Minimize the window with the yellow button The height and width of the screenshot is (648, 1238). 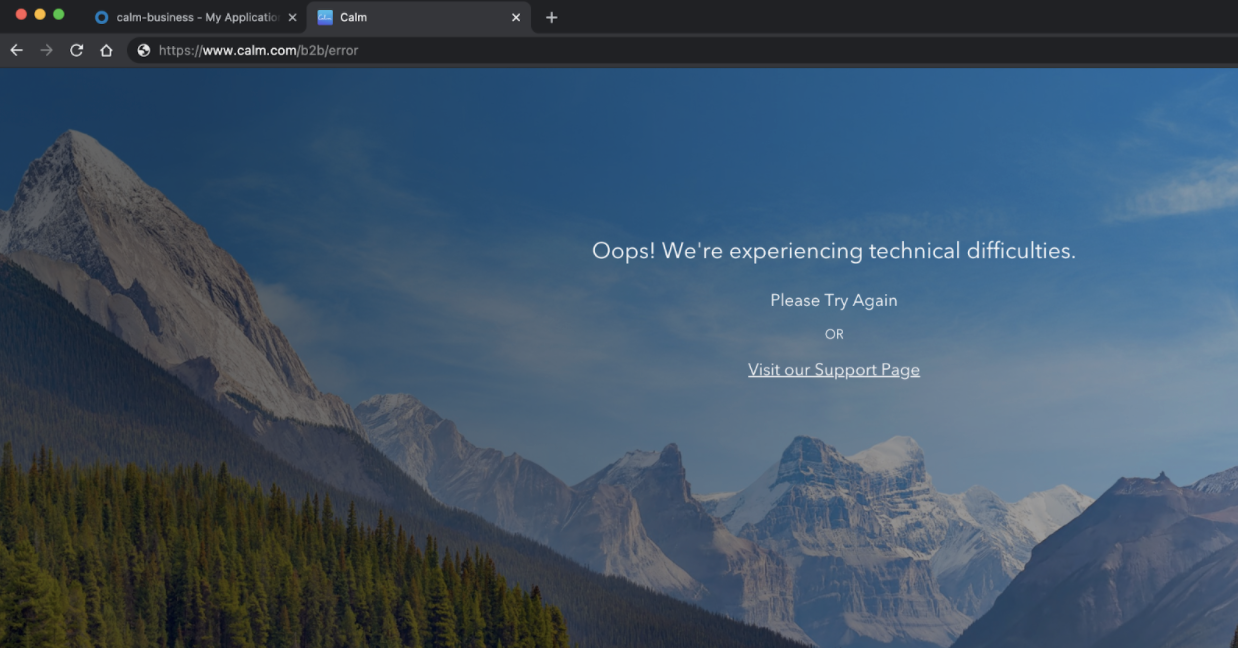(x=40, y=14)
